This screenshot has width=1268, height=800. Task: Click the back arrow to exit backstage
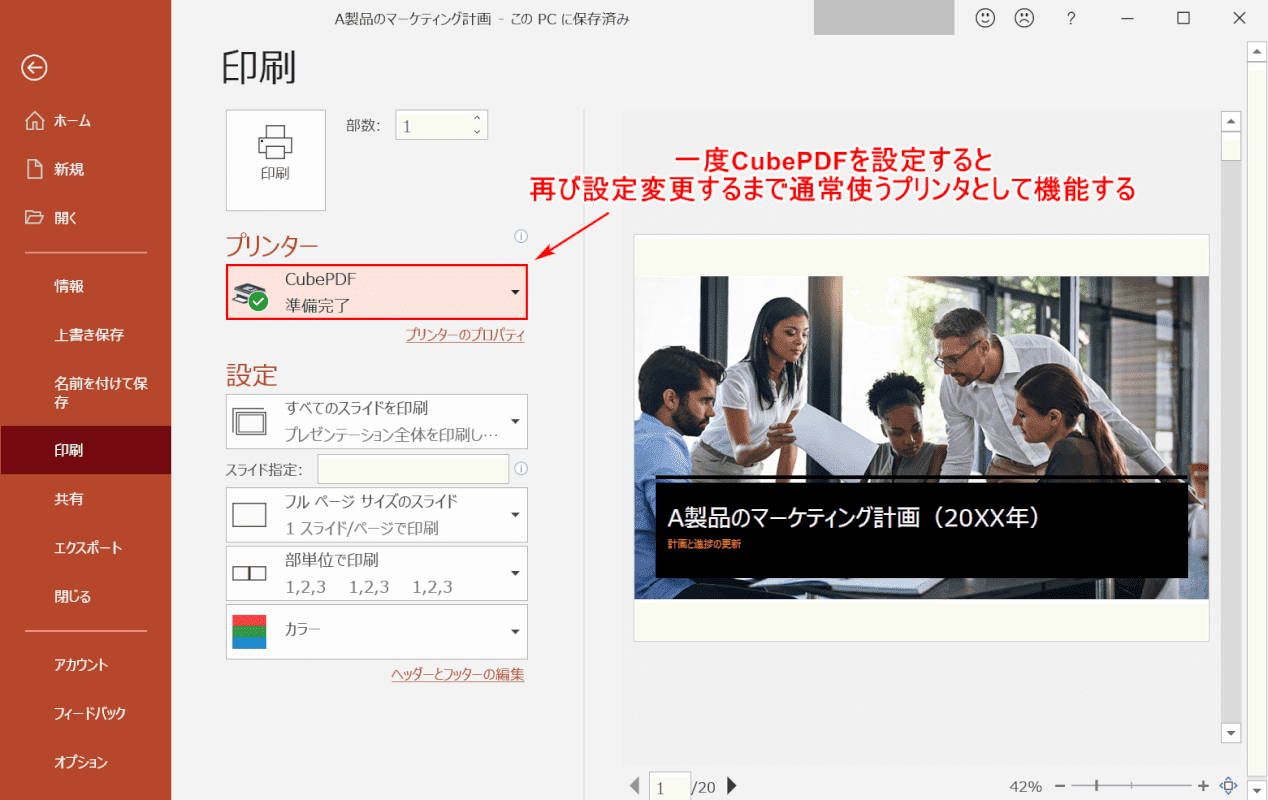coord(35,67)
